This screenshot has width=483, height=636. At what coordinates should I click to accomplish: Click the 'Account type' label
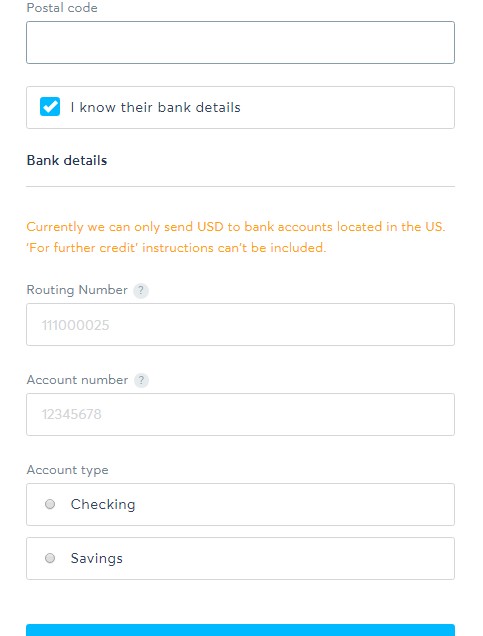tap(67, 470)
